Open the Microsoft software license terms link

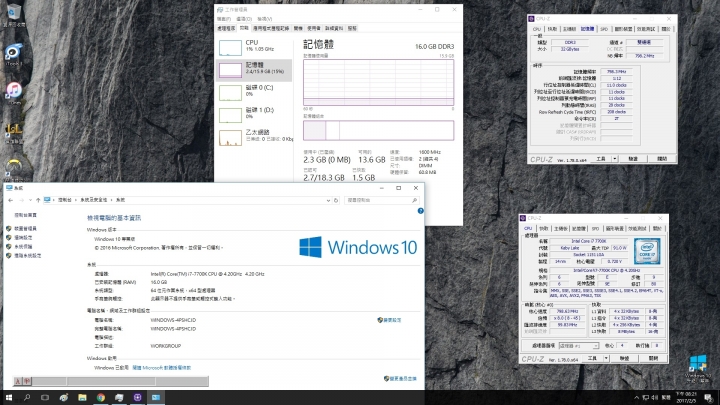click(x=162, y=368)
